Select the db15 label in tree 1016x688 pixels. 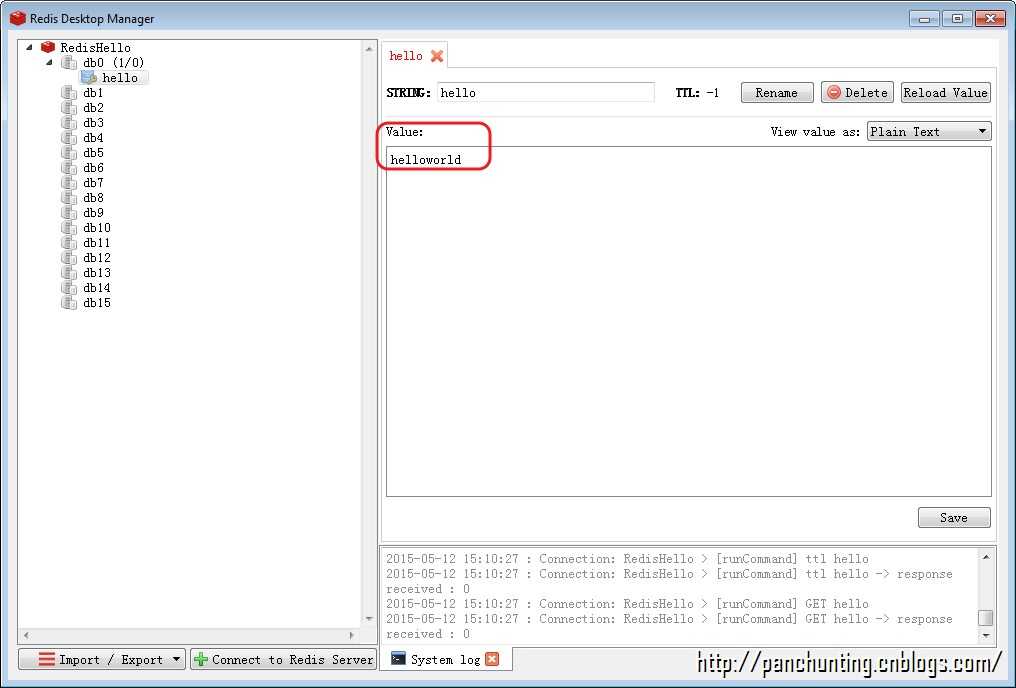point(97,303)
